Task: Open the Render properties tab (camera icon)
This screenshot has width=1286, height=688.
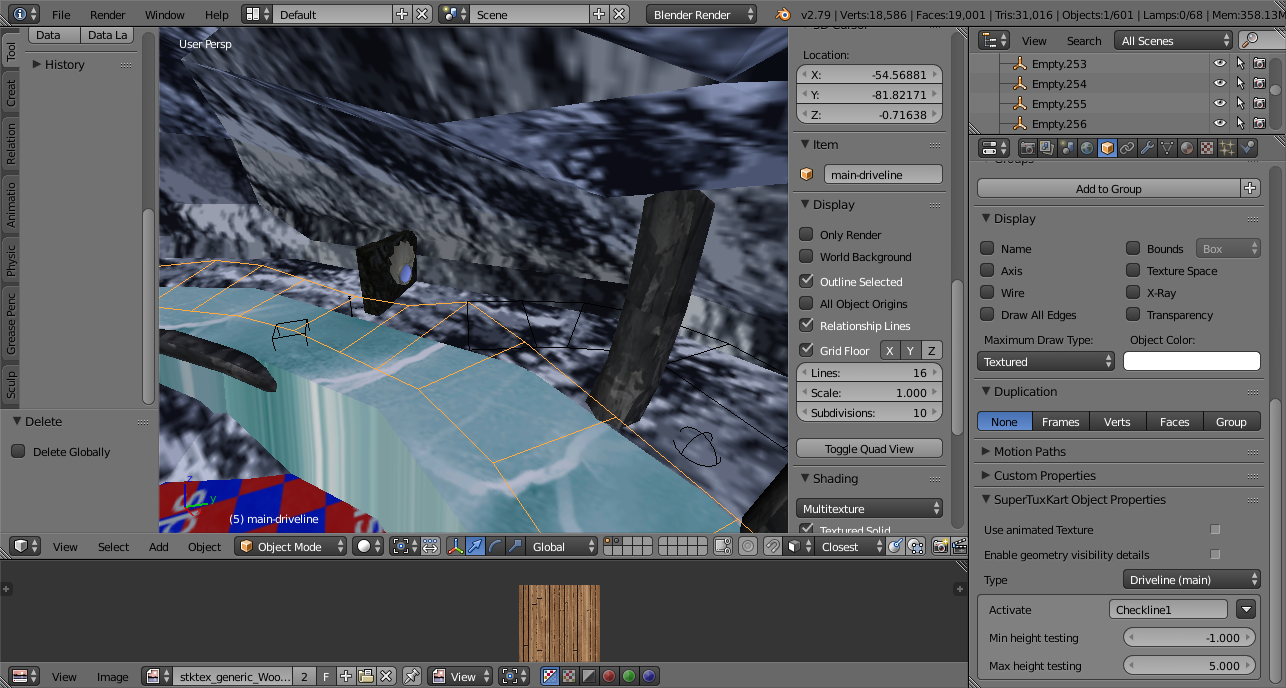Action: [1027, 148]
